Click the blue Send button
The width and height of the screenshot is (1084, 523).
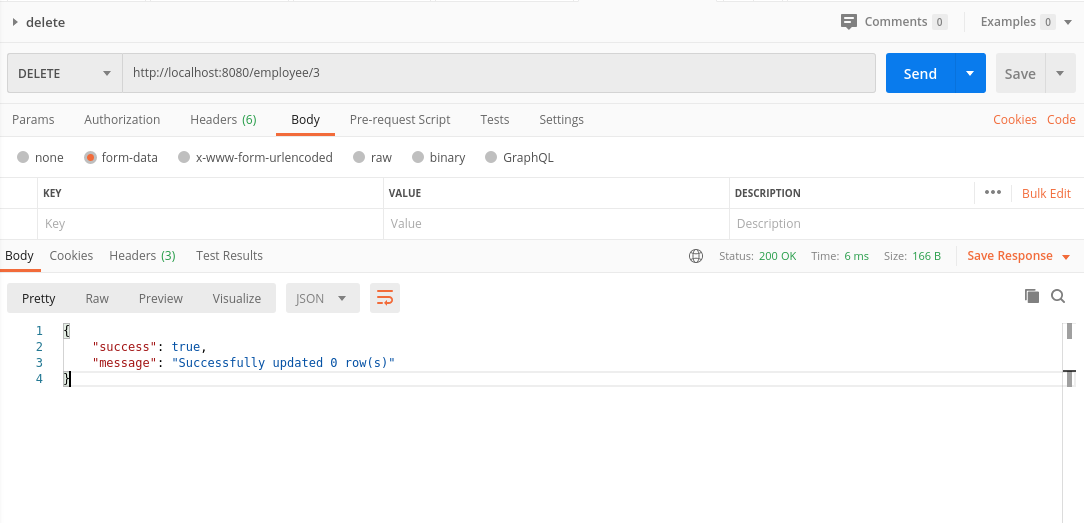[920, 73]
